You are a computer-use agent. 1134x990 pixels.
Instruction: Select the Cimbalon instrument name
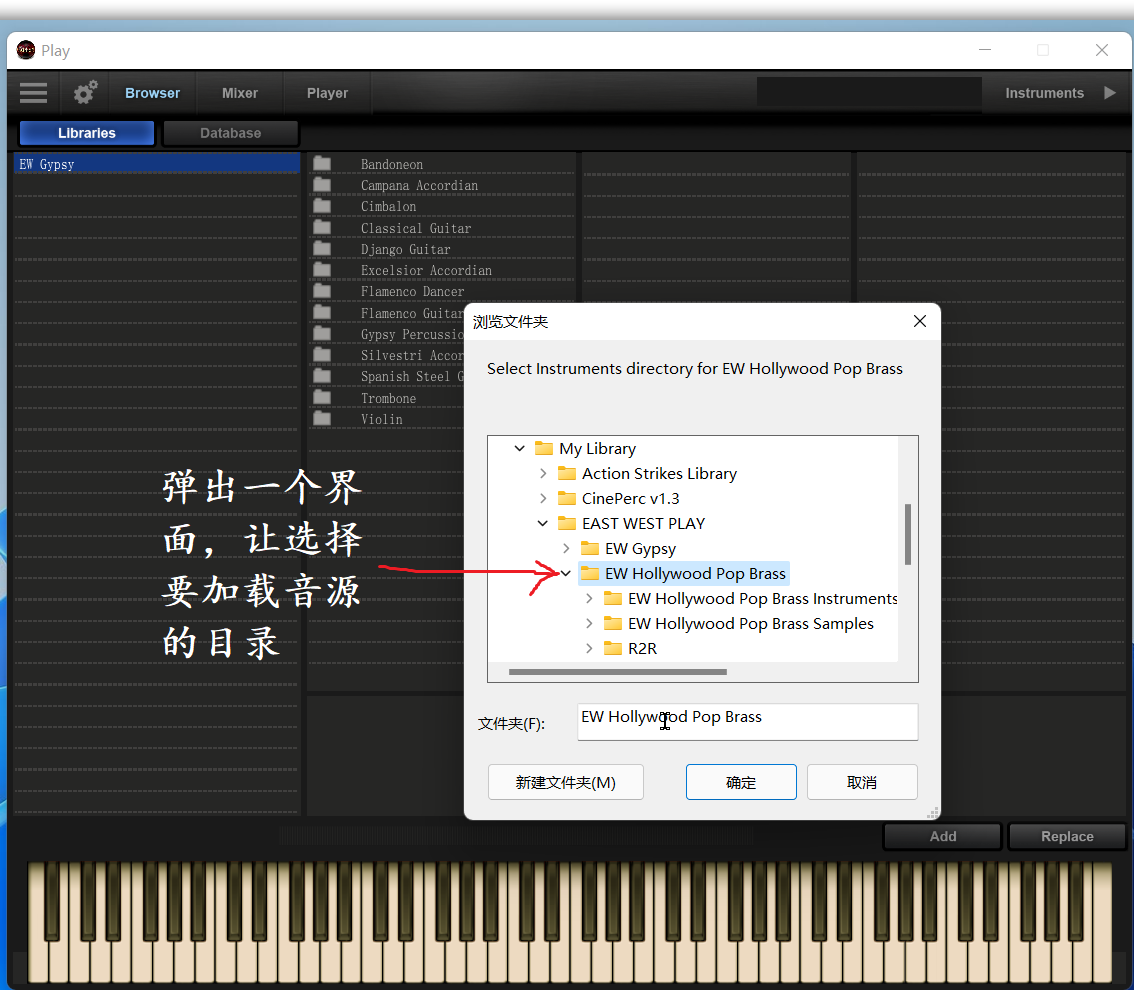click(389, 207)
